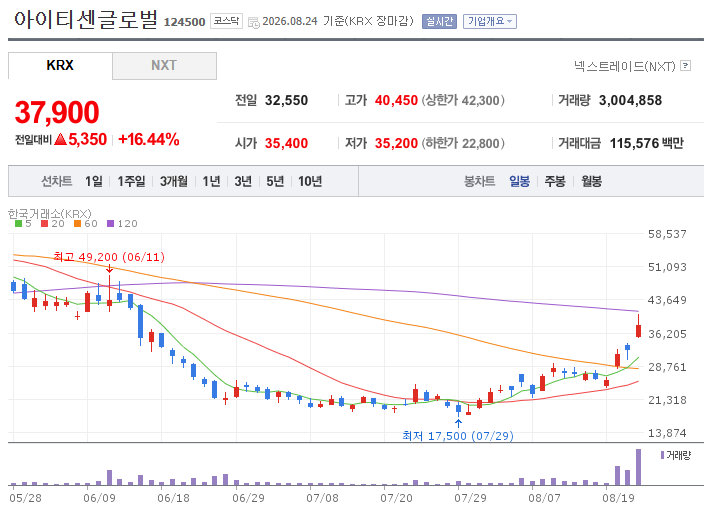Viewport: 704px width, 509px height.
Task: Click the tallest volume bar at chart end
Action: (638, 467)
